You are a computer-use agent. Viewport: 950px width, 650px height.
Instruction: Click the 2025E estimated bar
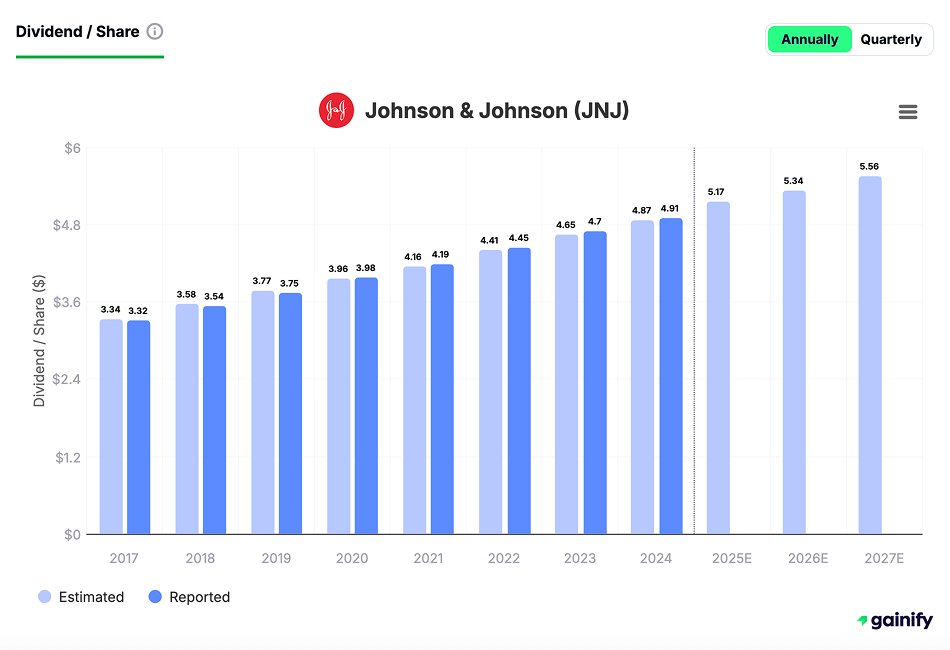pos(718,368)
